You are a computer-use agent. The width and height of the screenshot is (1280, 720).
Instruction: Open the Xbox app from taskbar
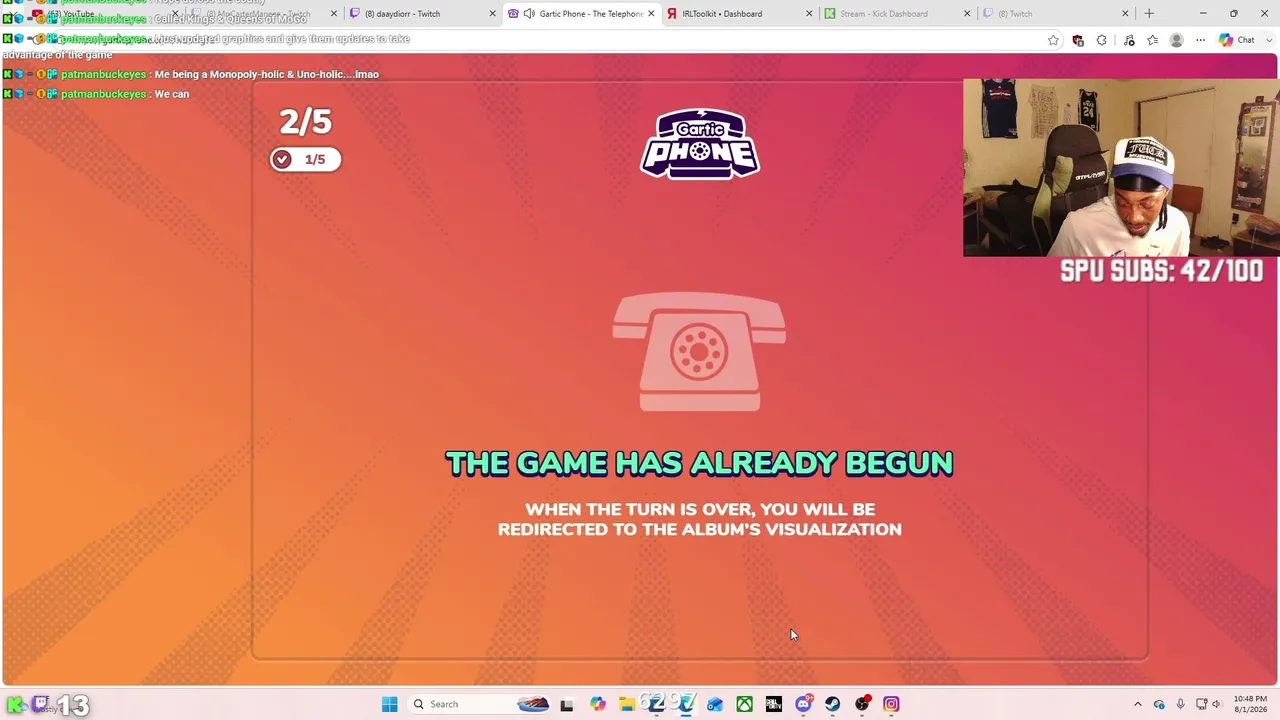pyautogui.click(x=744, y=704)
